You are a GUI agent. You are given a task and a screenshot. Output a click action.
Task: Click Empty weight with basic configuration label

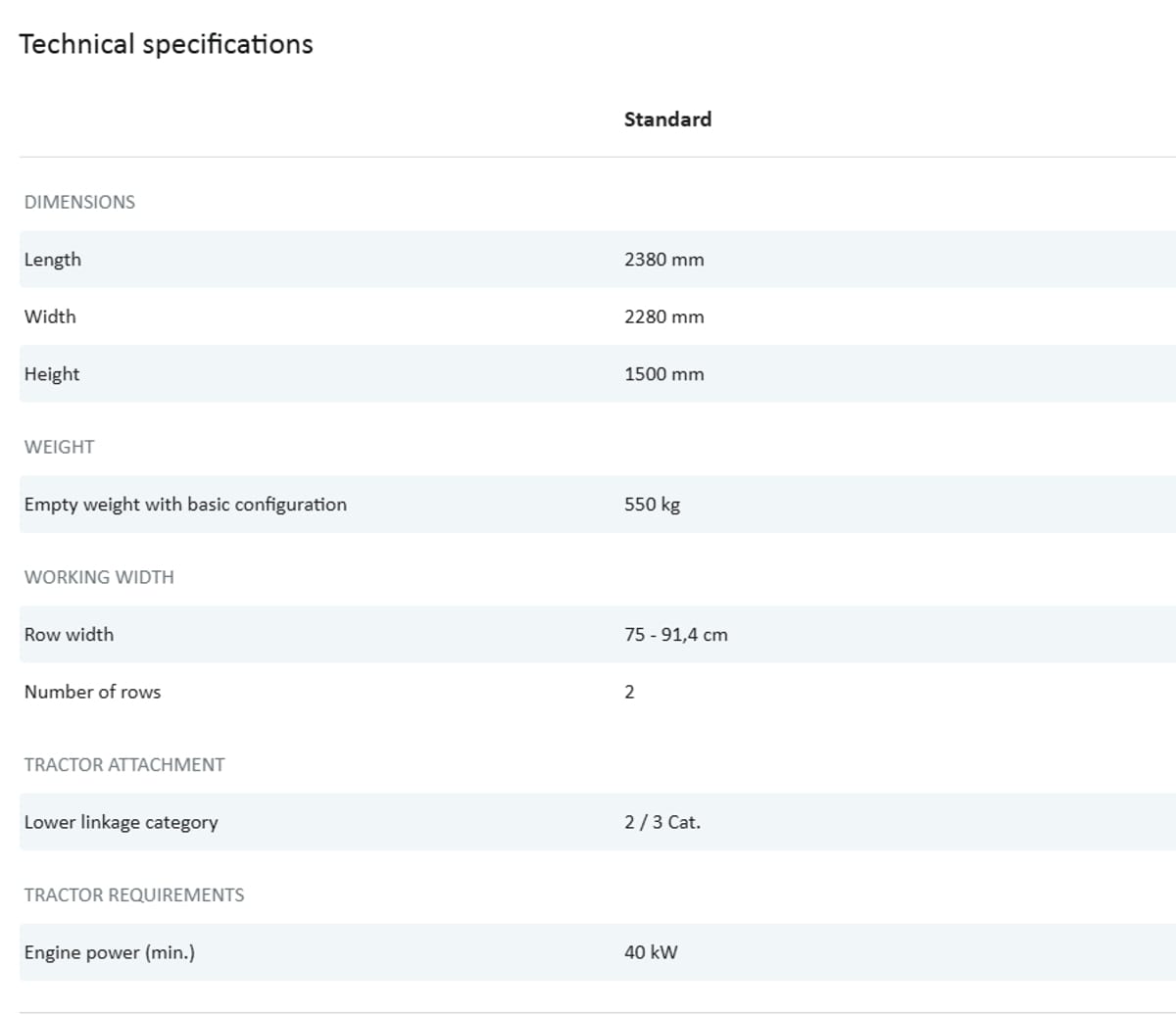pos(185,505)
